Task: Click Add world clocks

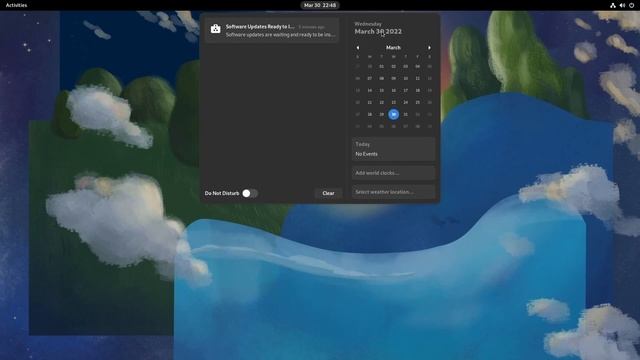Action: pyautogui.click(x=393, y=173)
